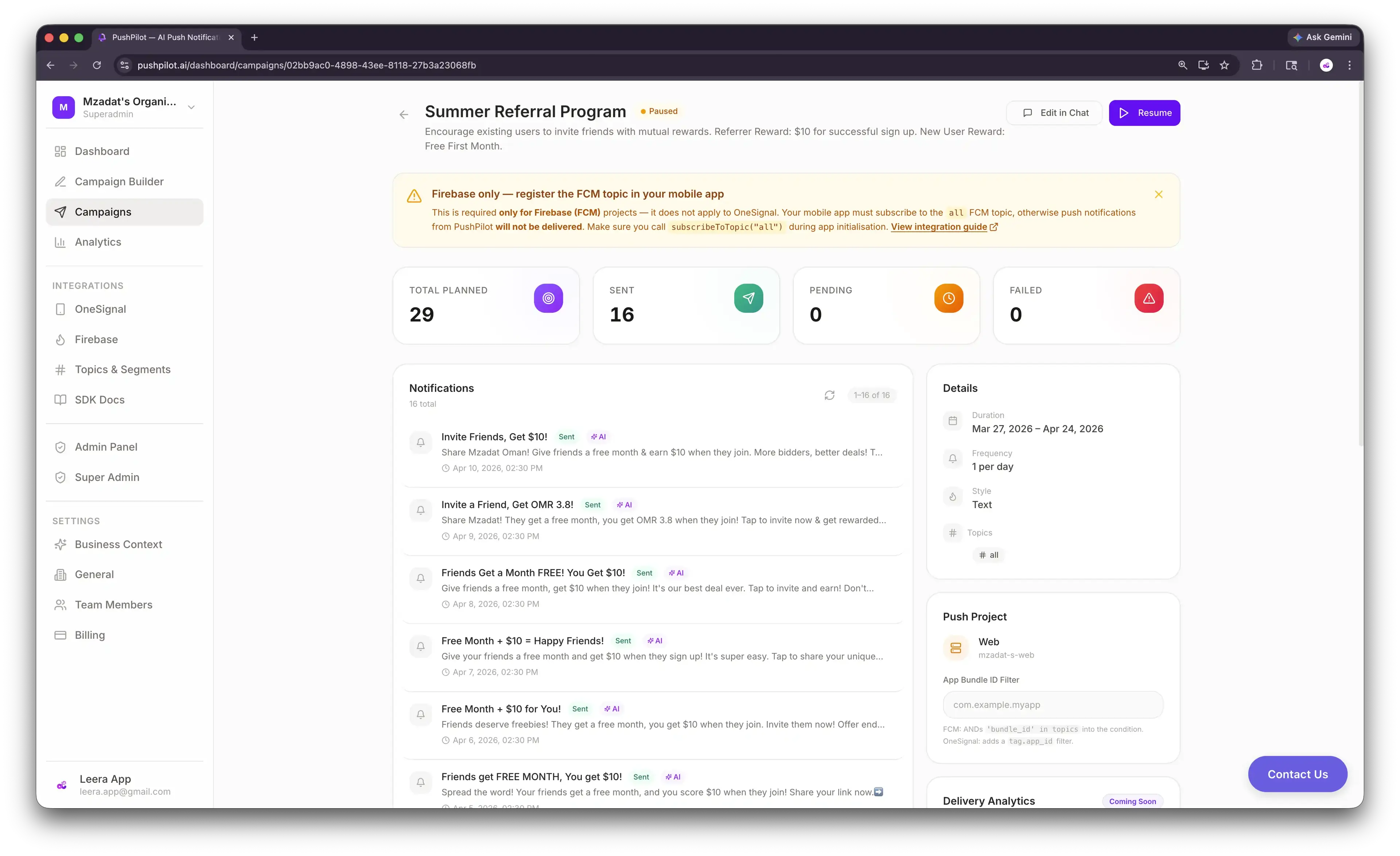Open Super Admin
1400x856 pixels.
(x=124, y=477)
